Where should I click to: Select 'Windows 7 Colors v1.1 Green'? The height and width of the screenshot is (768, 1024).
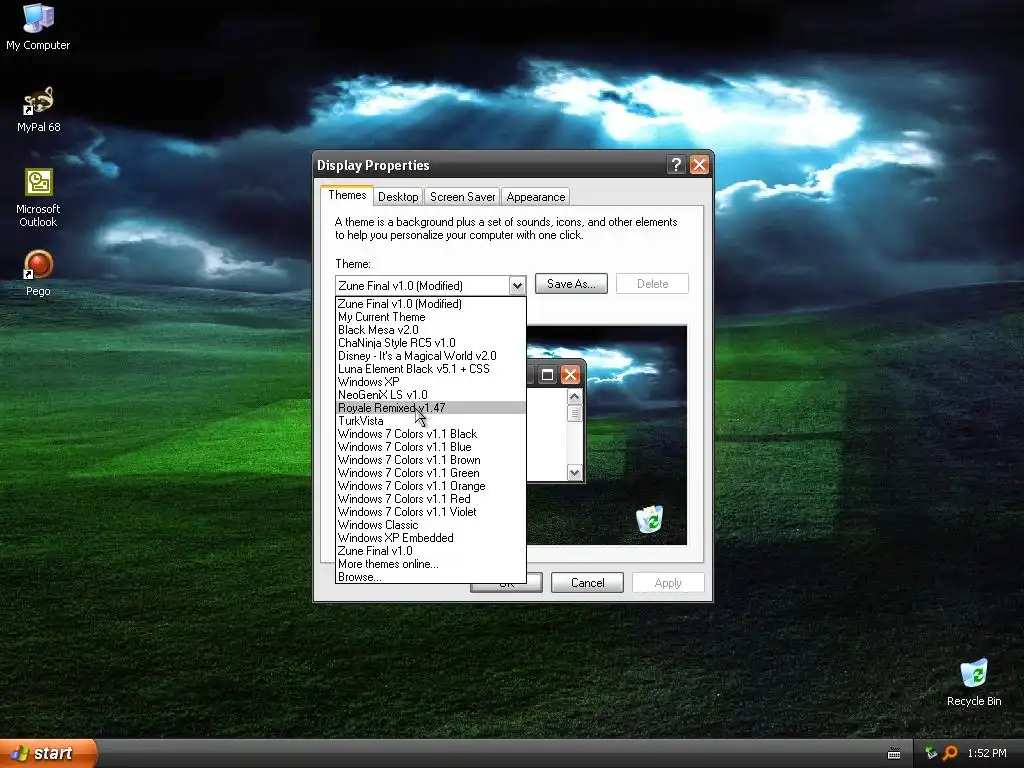tap(430, 473)
